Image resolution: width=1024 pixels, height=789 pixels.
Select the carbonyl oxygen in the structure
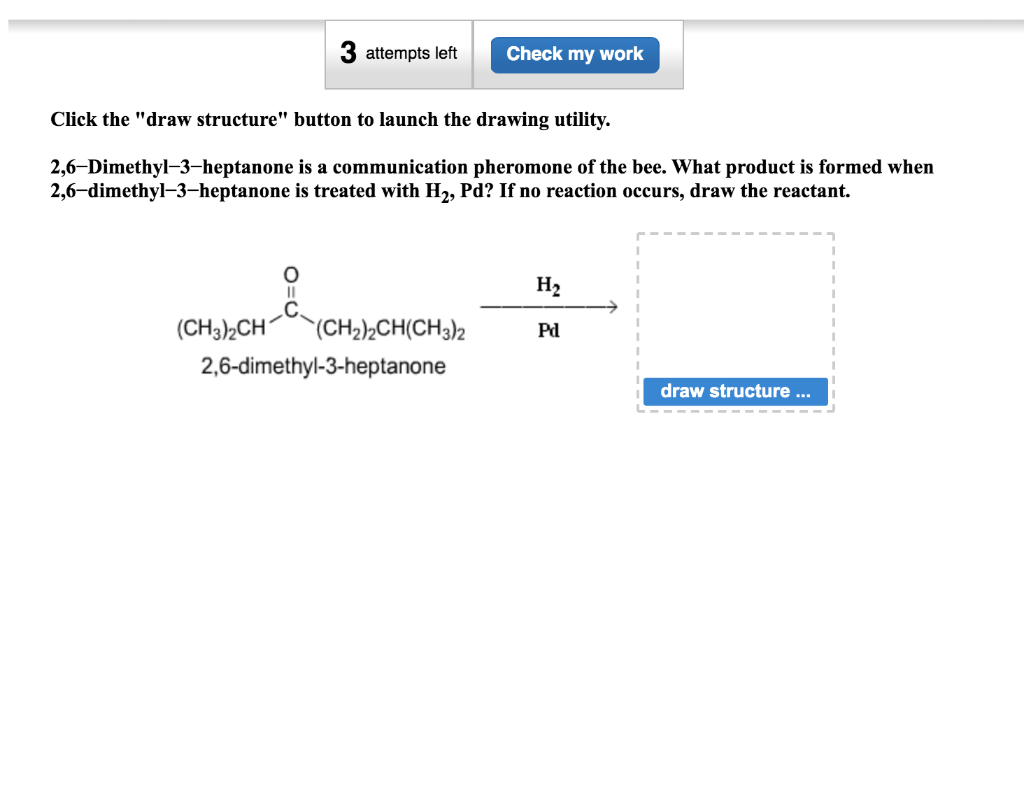[289, 273]
